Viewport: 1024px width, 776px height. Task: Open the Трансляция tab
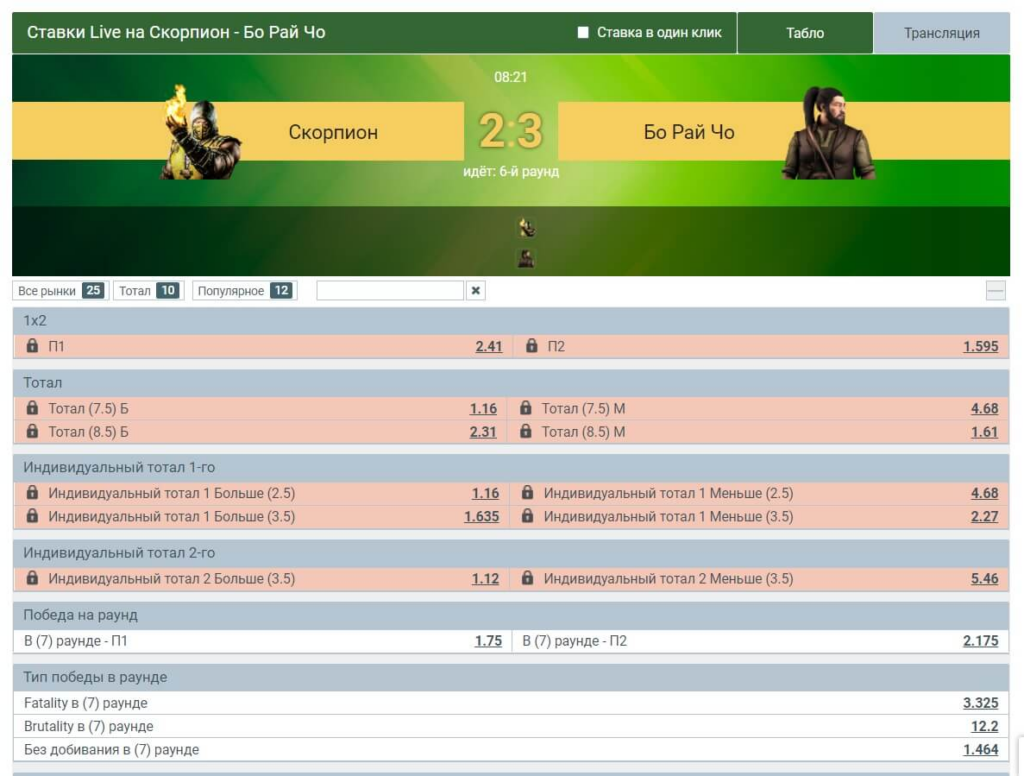(x=941, y=33)
